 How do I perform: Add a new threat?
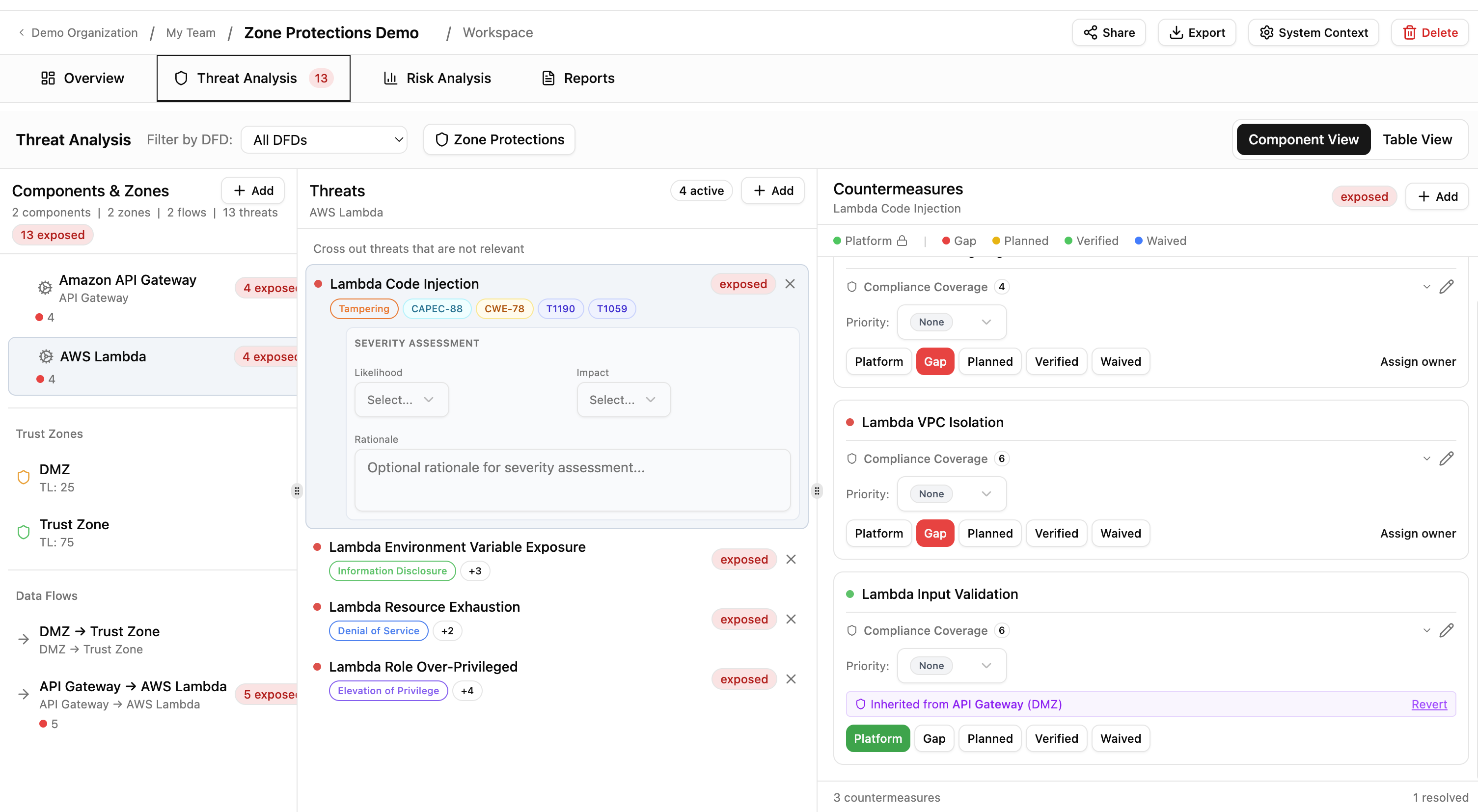point(772,190)
